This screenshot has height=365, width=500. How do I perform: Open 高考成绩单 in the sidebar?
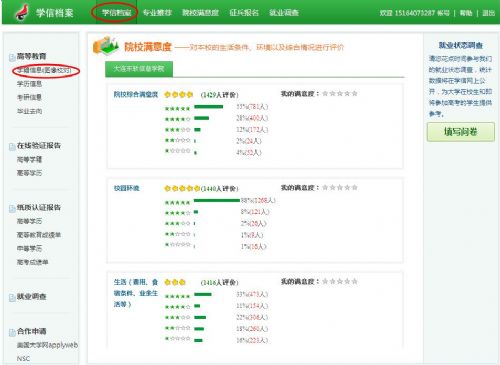32,262
